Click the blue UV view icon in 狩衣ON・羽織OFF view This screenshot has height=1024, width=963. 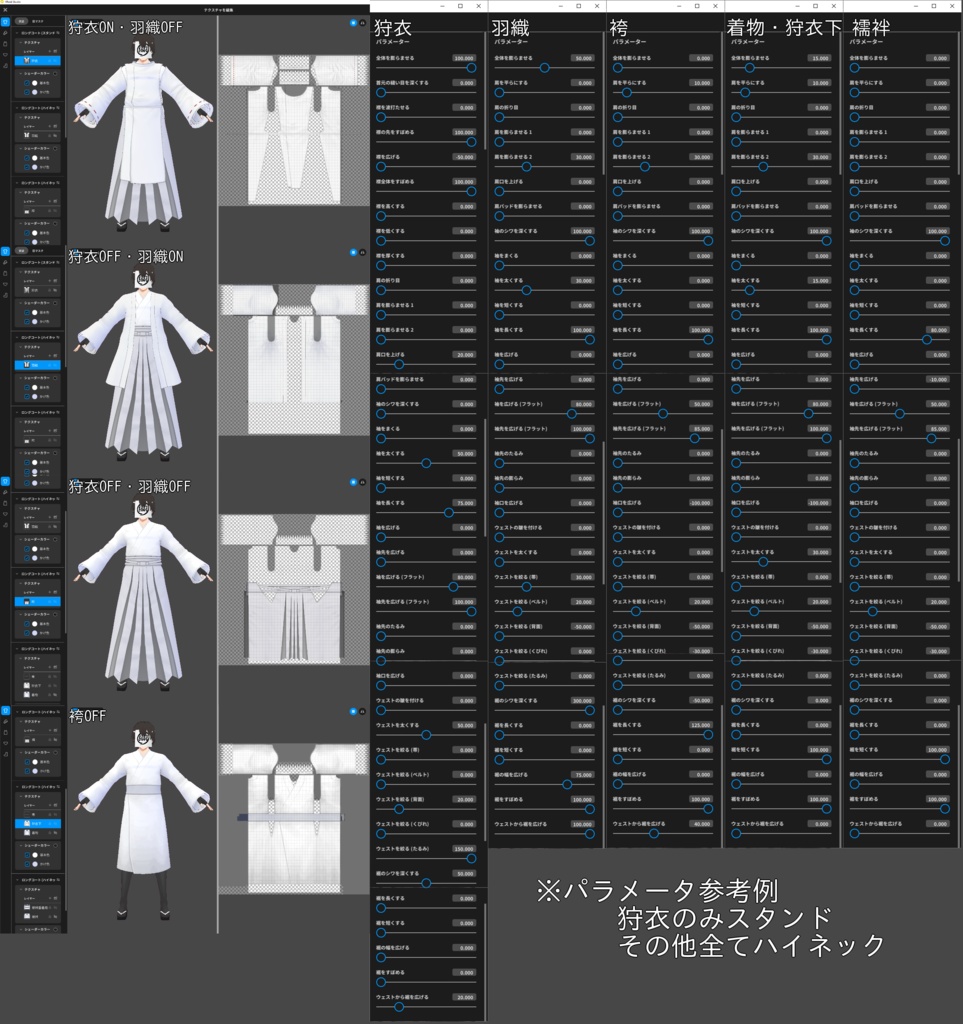[353, 23]
